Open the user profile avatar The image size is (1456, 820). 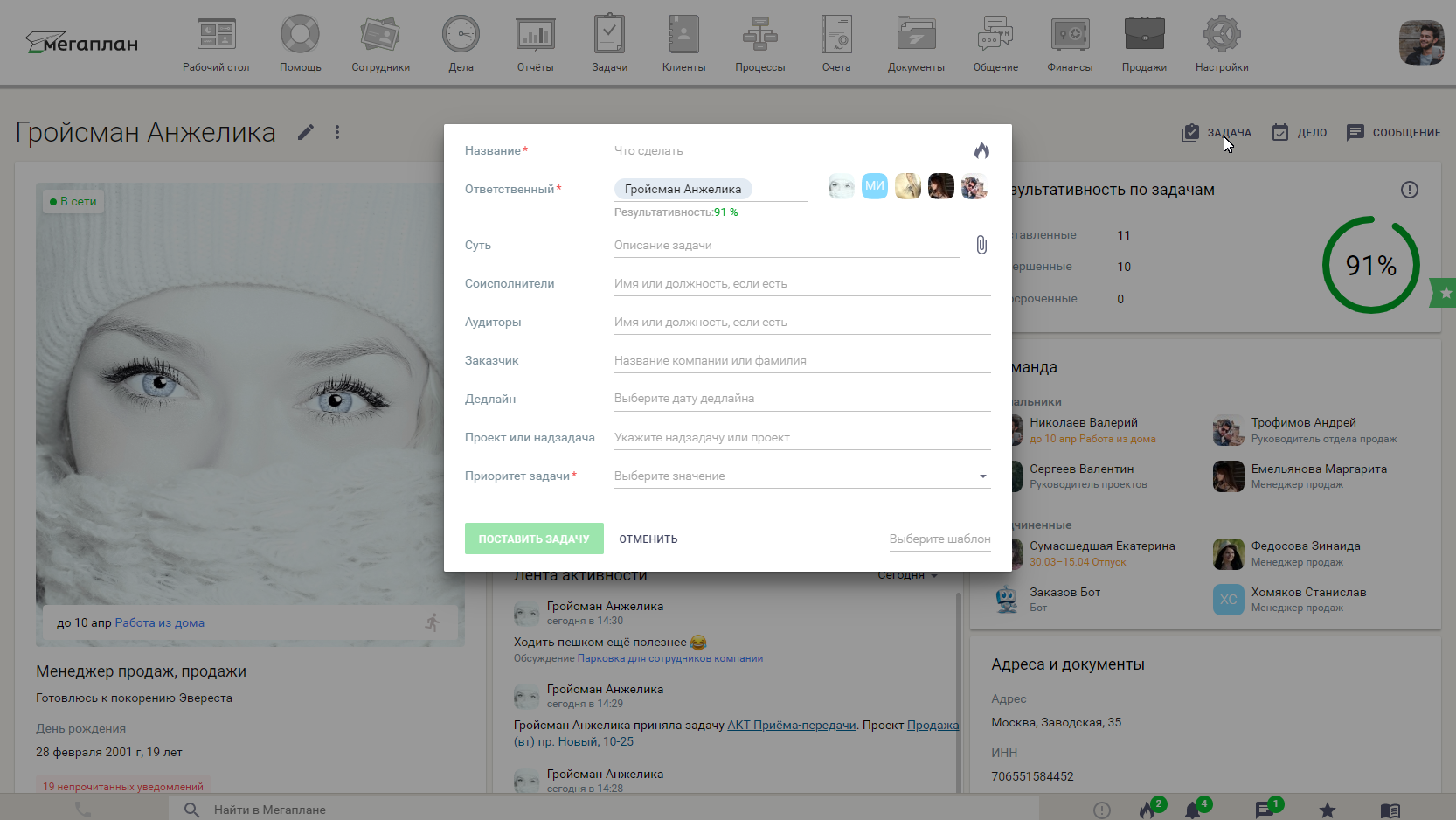coord(1421,43)
